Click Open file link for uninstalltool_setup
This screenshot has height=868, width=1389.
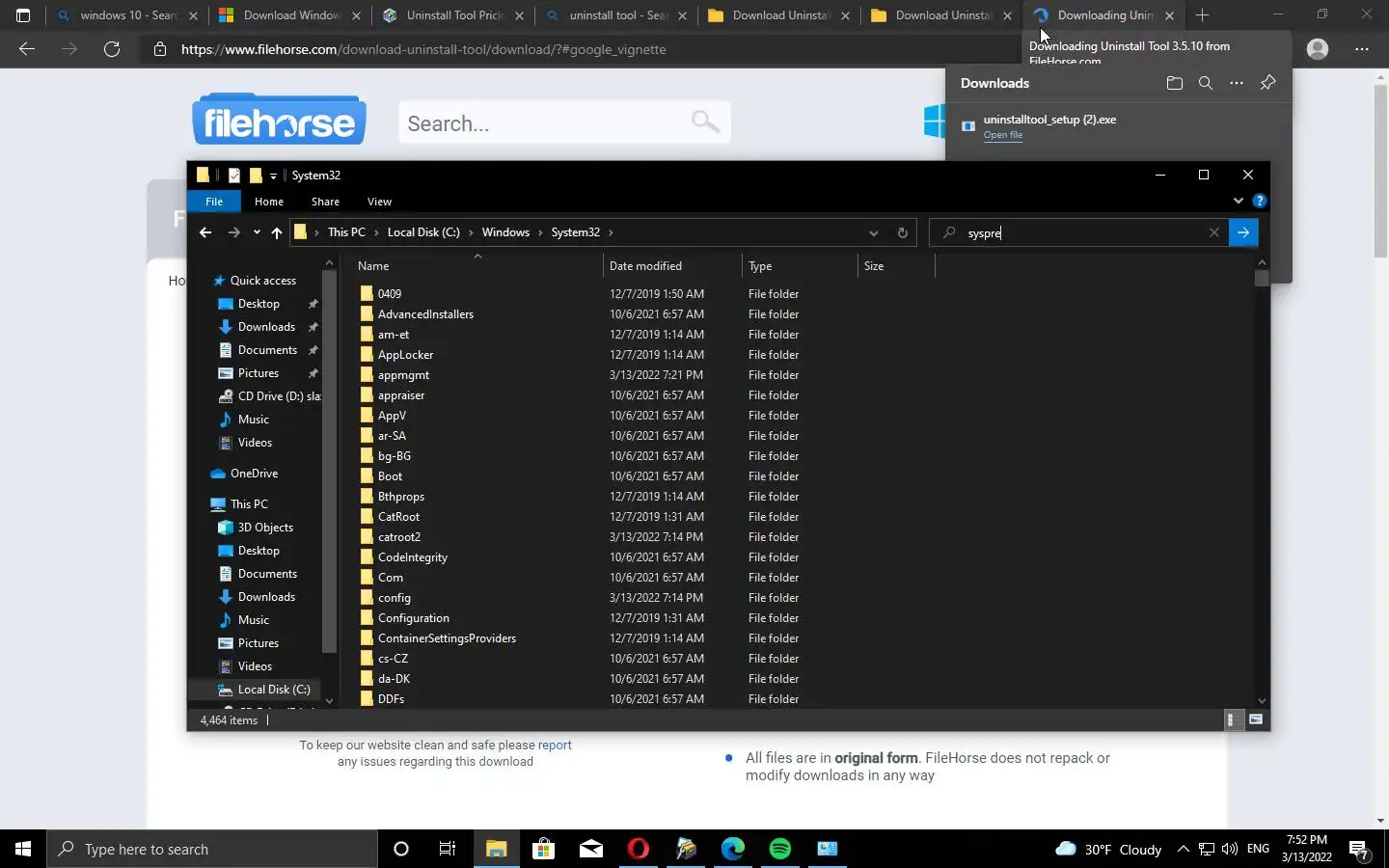coord(1002,135)
